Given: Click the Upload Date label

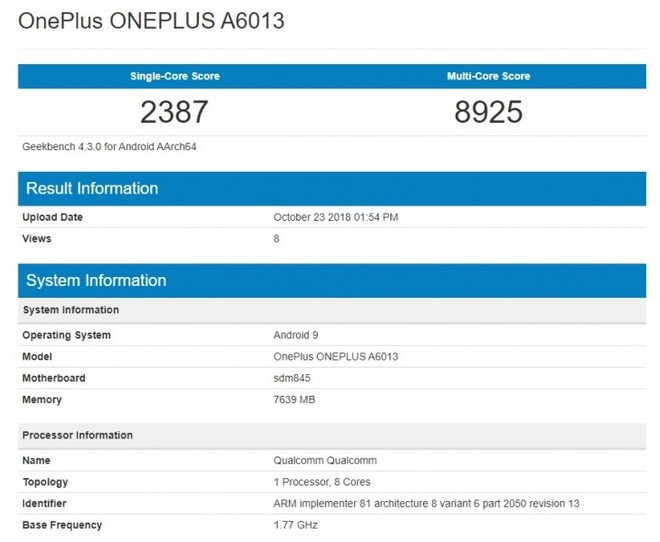Looking at the screenshot, I should pyautogui.click(x=52, y=217).
